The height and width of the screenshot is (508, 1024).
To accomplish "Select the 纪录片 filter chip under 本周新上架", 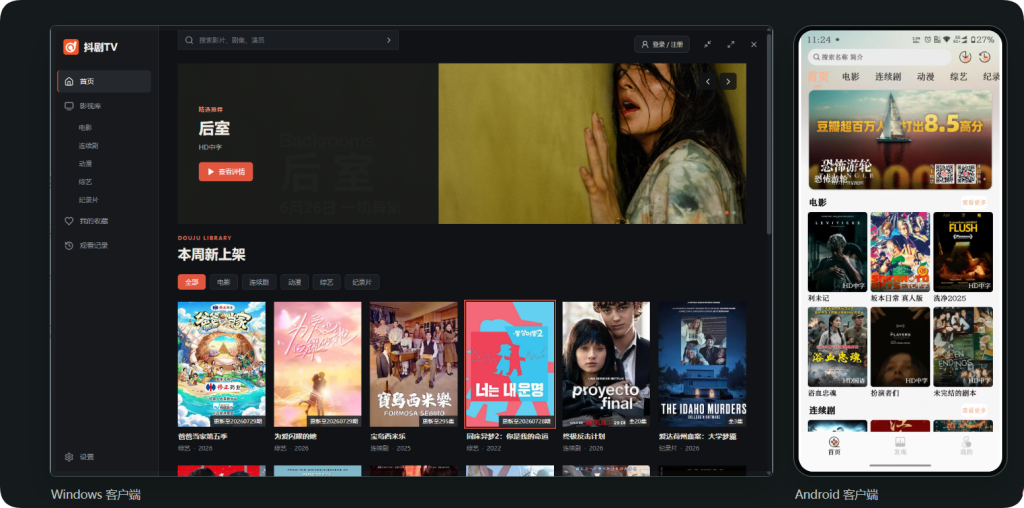I will pos(362,282).
